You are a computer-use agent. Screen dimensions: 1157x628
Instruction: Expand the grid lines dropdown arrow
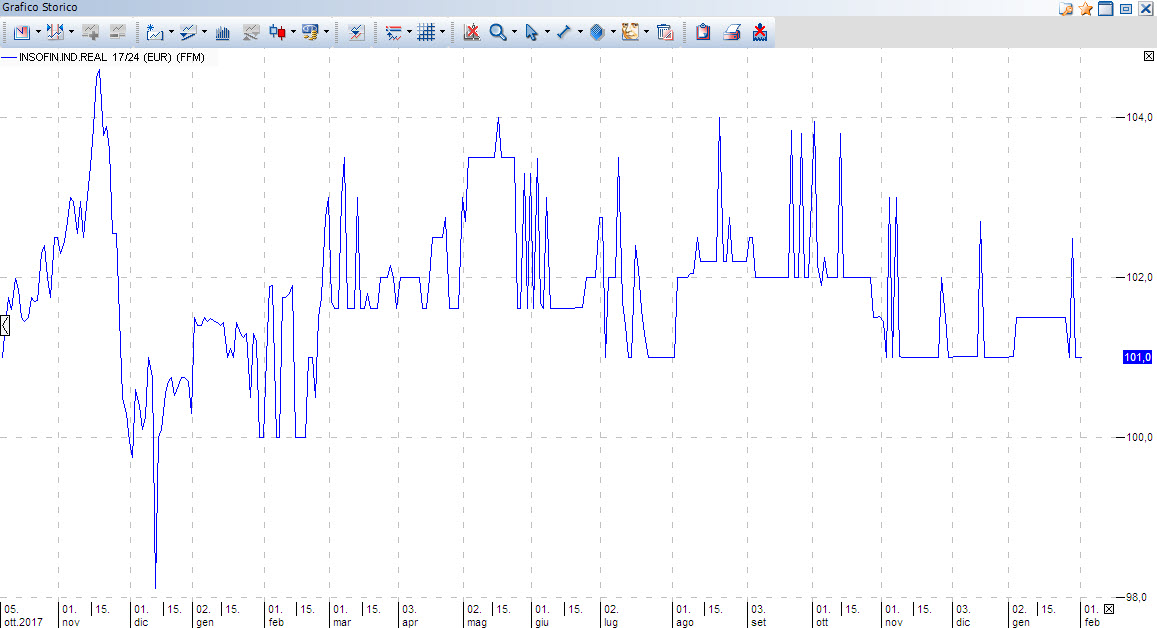pyautogui.click(x=443, y=32)
